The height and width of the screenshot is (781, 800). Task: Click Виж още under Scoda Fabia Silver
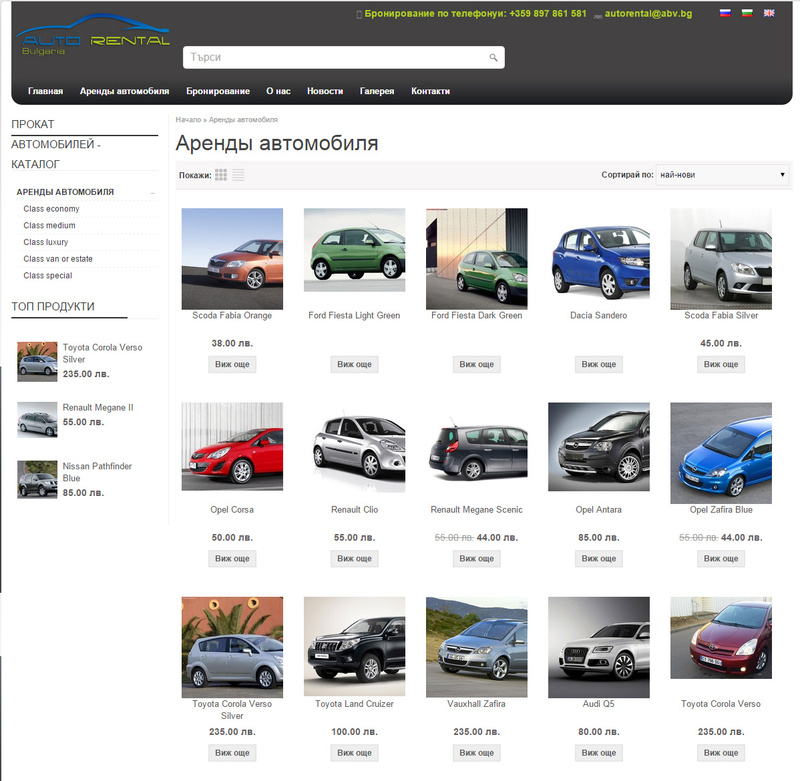[x=721, y=364]
